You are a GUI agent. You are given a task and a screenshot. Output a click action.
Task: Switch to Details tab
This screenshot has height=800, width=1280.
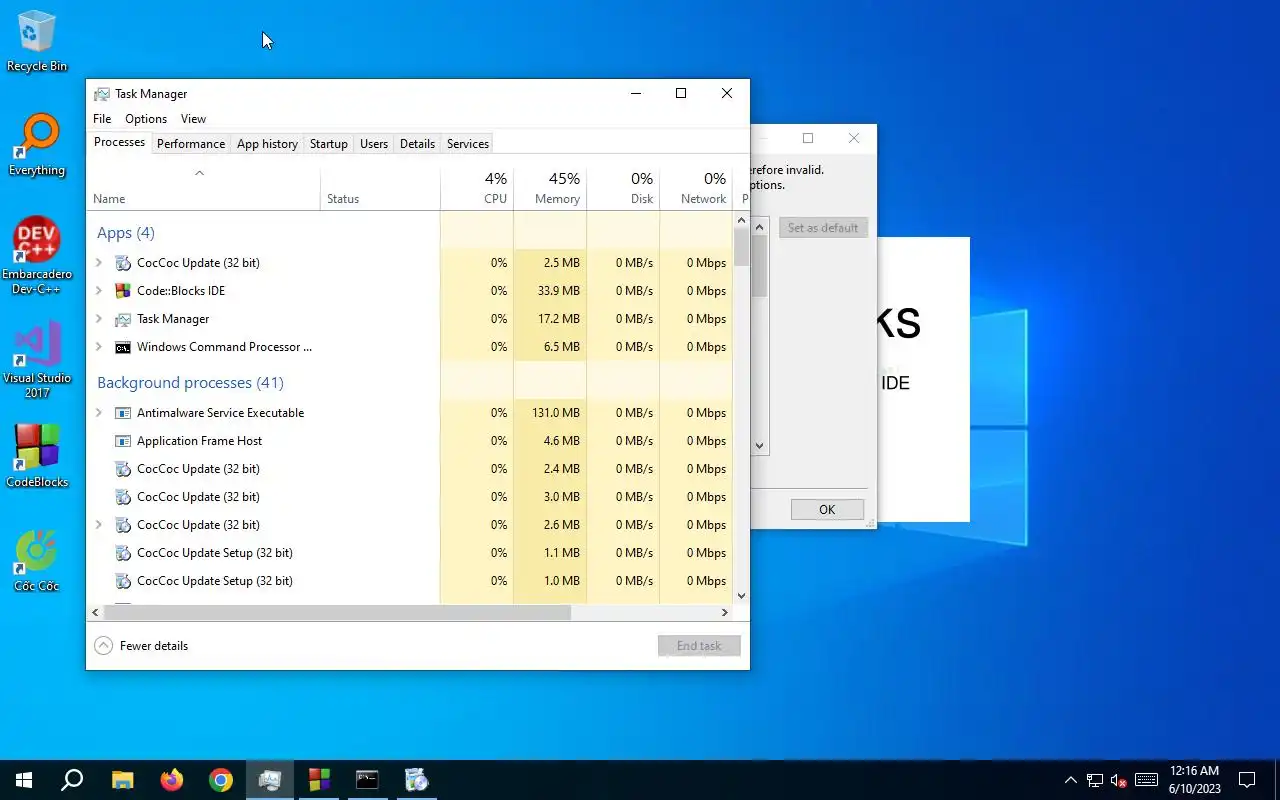pos(417,144)
